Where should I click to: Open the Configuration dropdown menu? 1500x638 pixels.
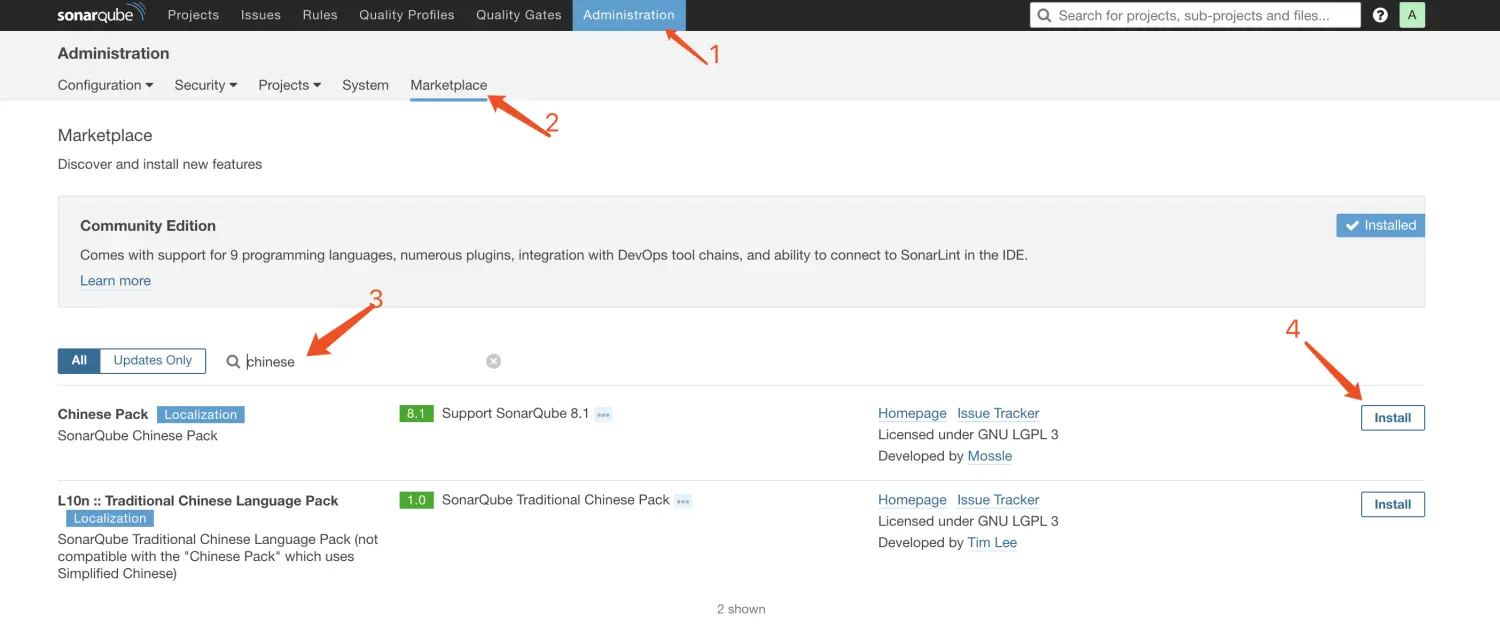[104, 85]
